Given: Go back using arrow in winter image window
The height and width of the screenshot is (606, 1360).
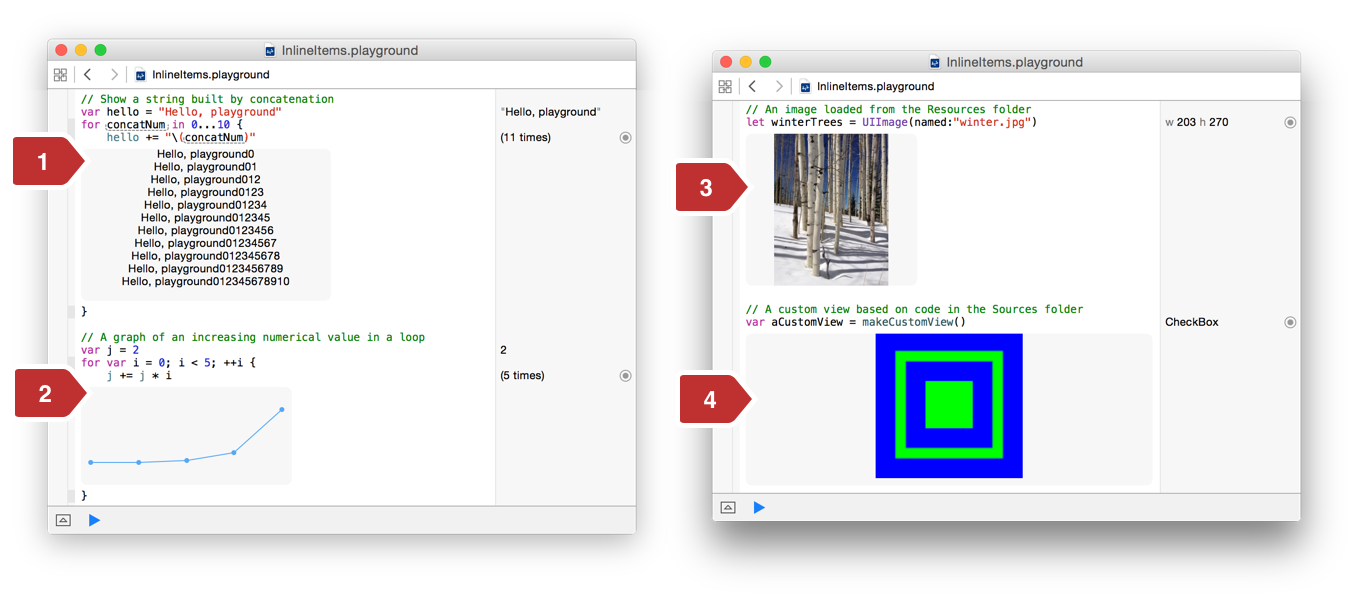Looking at the screenshot, I should coord(753,87).
